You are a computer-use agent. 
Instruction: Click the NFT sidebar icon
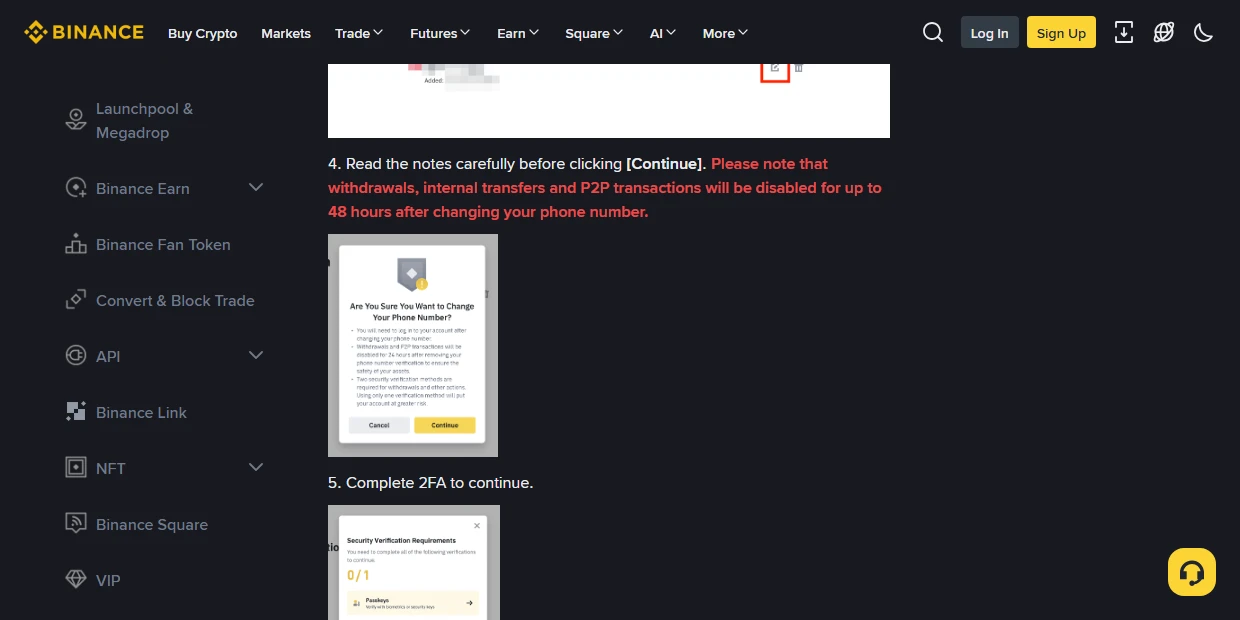[x=76, y=468]
